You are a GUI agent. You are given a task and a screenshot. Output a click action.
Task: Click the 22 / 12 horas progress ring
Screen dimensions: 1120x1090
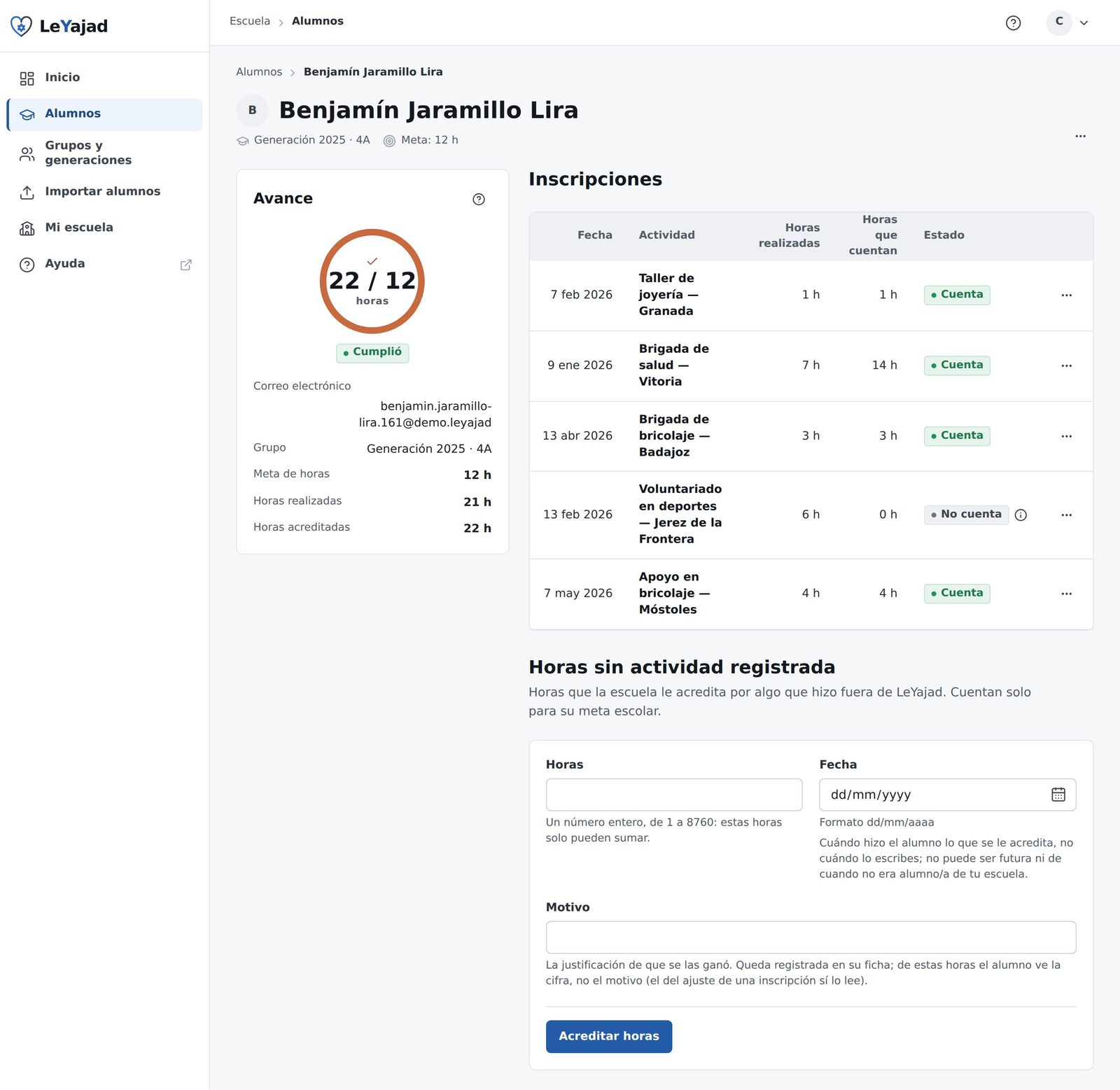(372, 281)
